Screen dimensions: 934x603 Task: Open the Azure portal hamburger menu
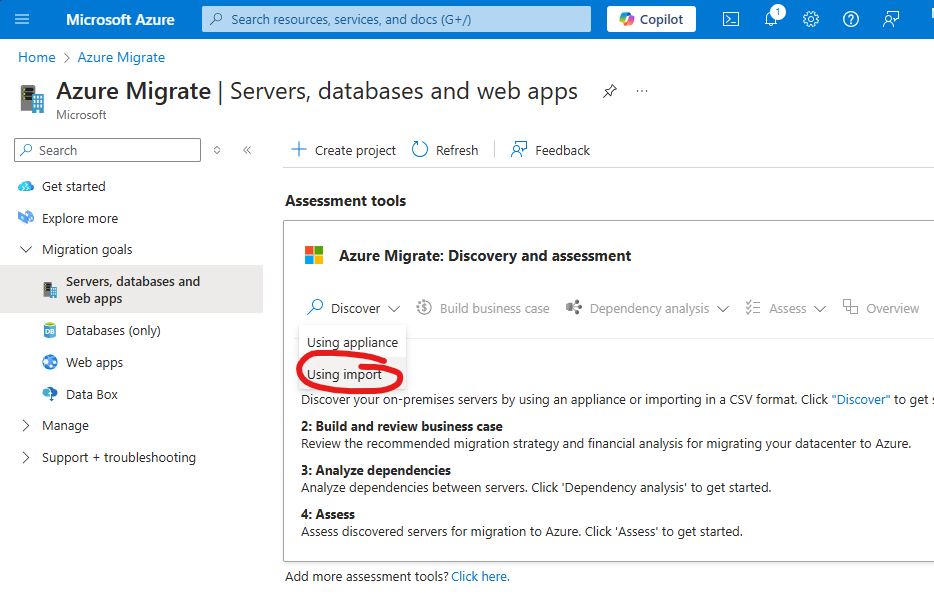(x=22, y=19)
